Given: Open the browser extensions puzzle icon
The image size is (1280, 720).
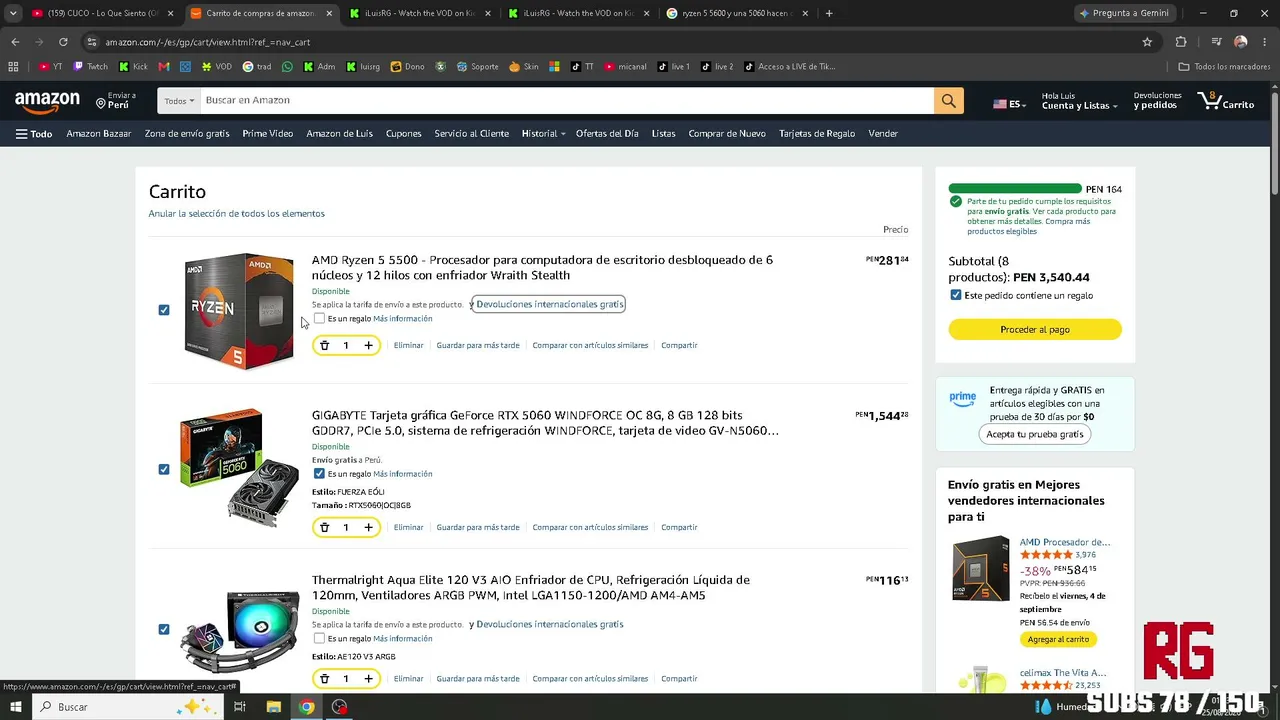Looking at the screenshot, I should click(1181, 42).
